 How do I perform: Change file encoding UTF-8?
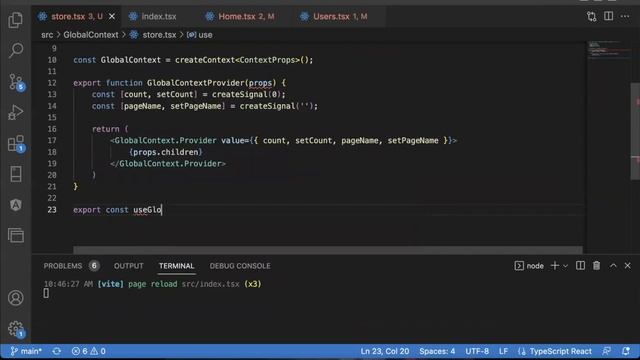477,351
